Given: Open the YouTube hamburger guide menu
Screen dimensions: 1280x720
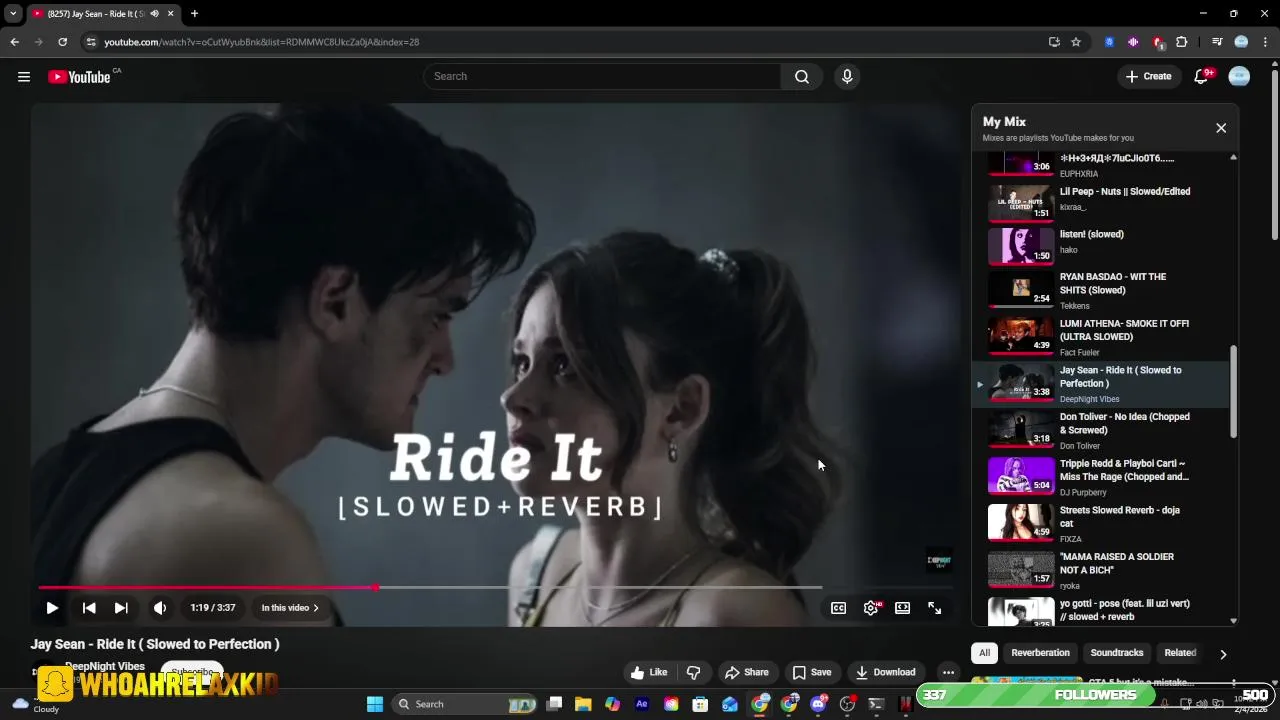Looking at the screenshot, I should (24, 77).
